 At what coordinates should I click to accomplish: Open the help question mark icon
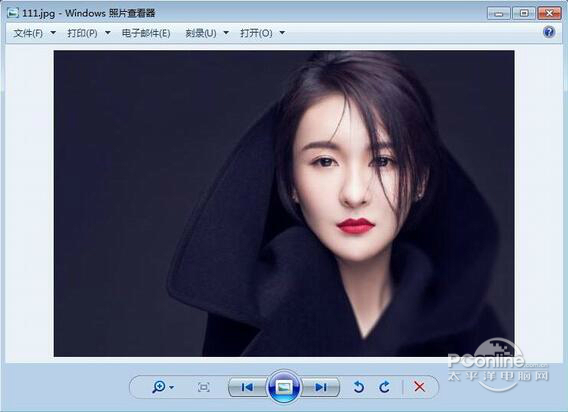(x=549, y=32)
